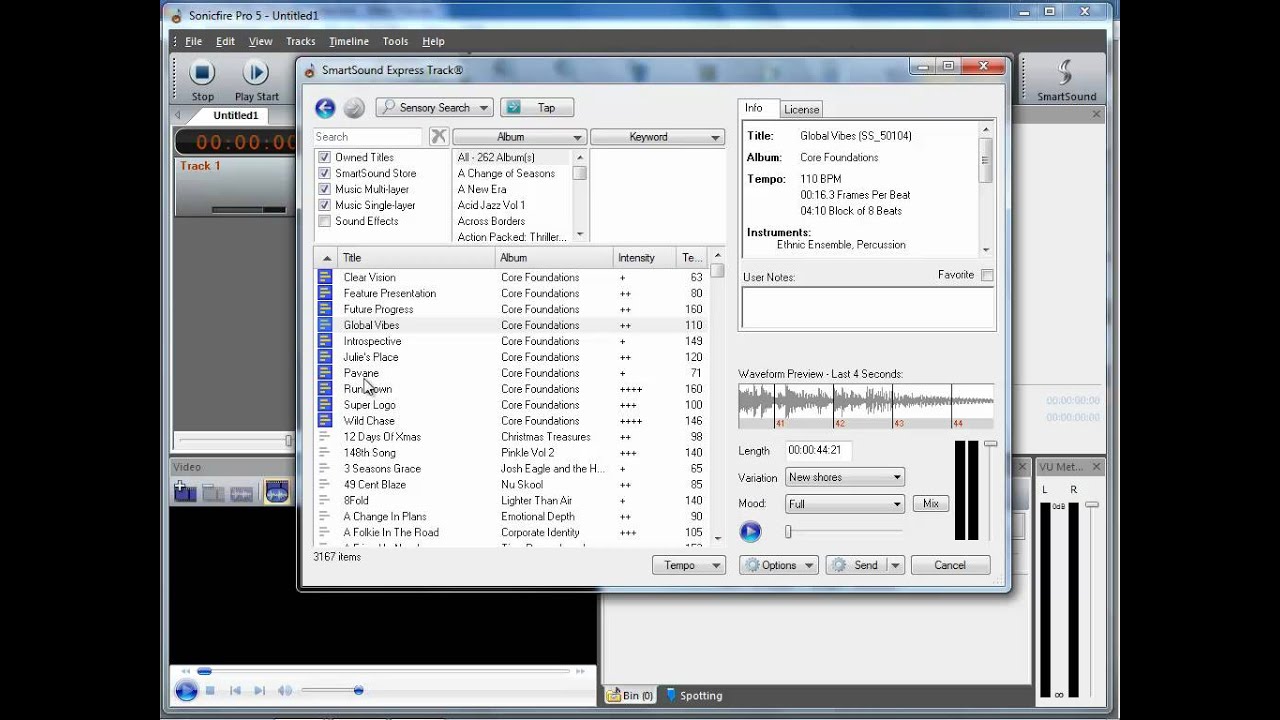The height and width of the screenshot is (720, 1280).
Task: Click the Play Start icon in main toolbar
Action: 256,72
